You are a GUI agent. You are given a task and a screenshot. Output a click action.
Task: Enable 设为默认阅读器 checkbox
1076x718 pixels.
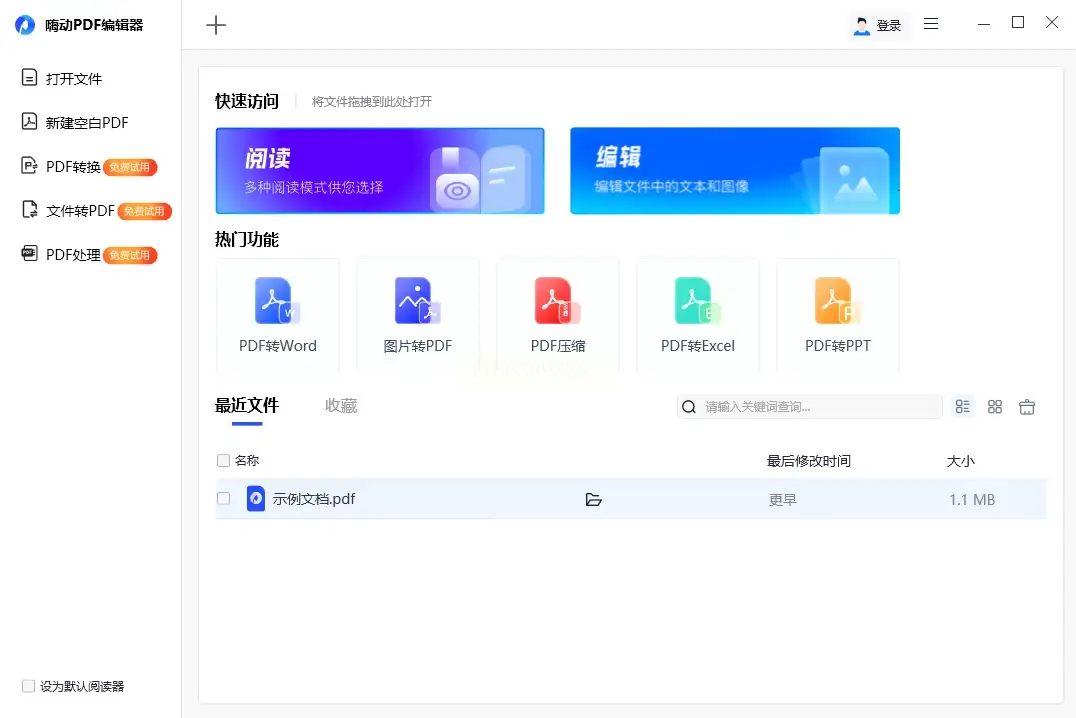[28, 686]
